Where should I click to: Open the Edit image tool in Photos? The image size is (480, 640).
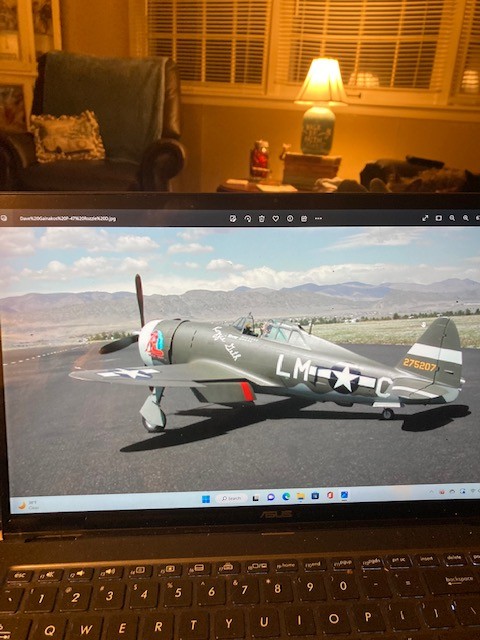(x=233, y=218)
